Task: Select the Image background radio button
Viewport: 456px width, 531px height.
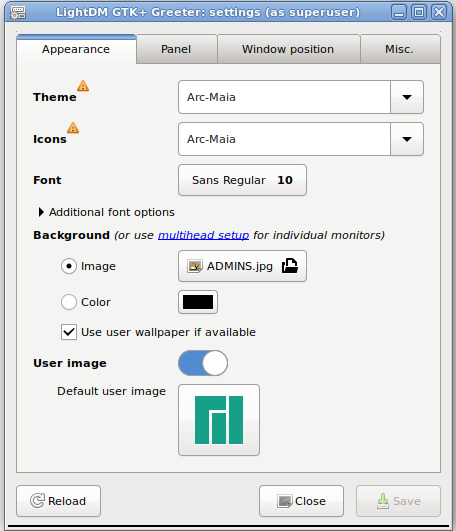Action: (69, 266)
